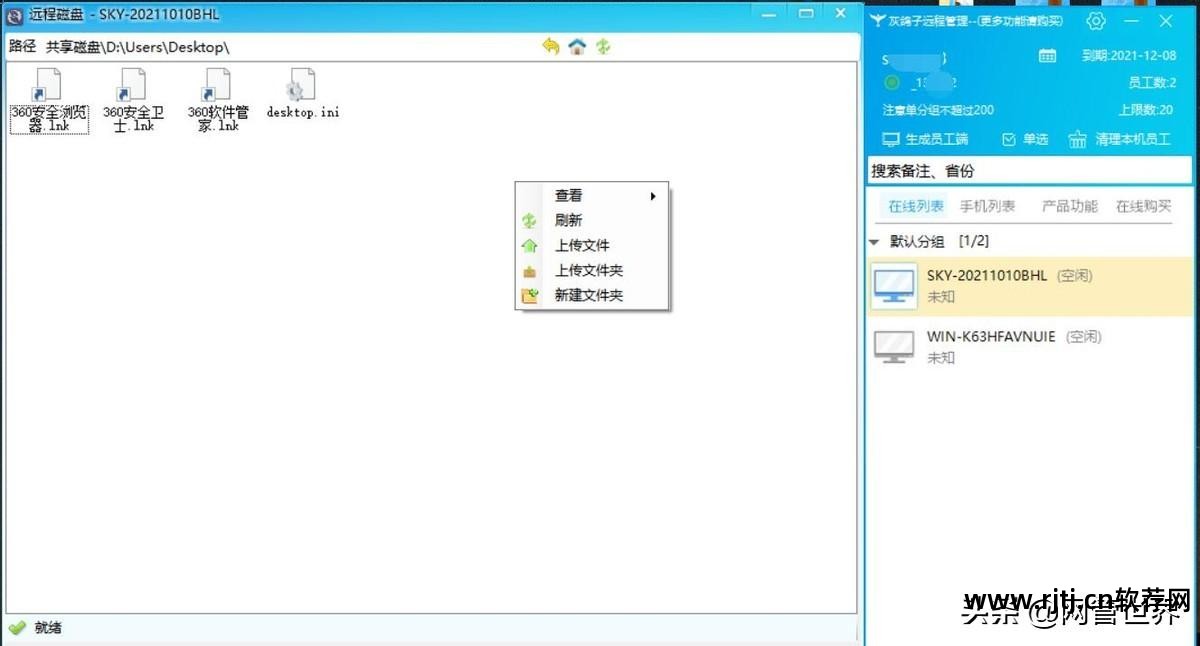Image resolution: width=1200 pixels, height=646 pixels.
Task: Click the monitor icon for SKY-20211010BHL
Action: [x=891, y=285]
